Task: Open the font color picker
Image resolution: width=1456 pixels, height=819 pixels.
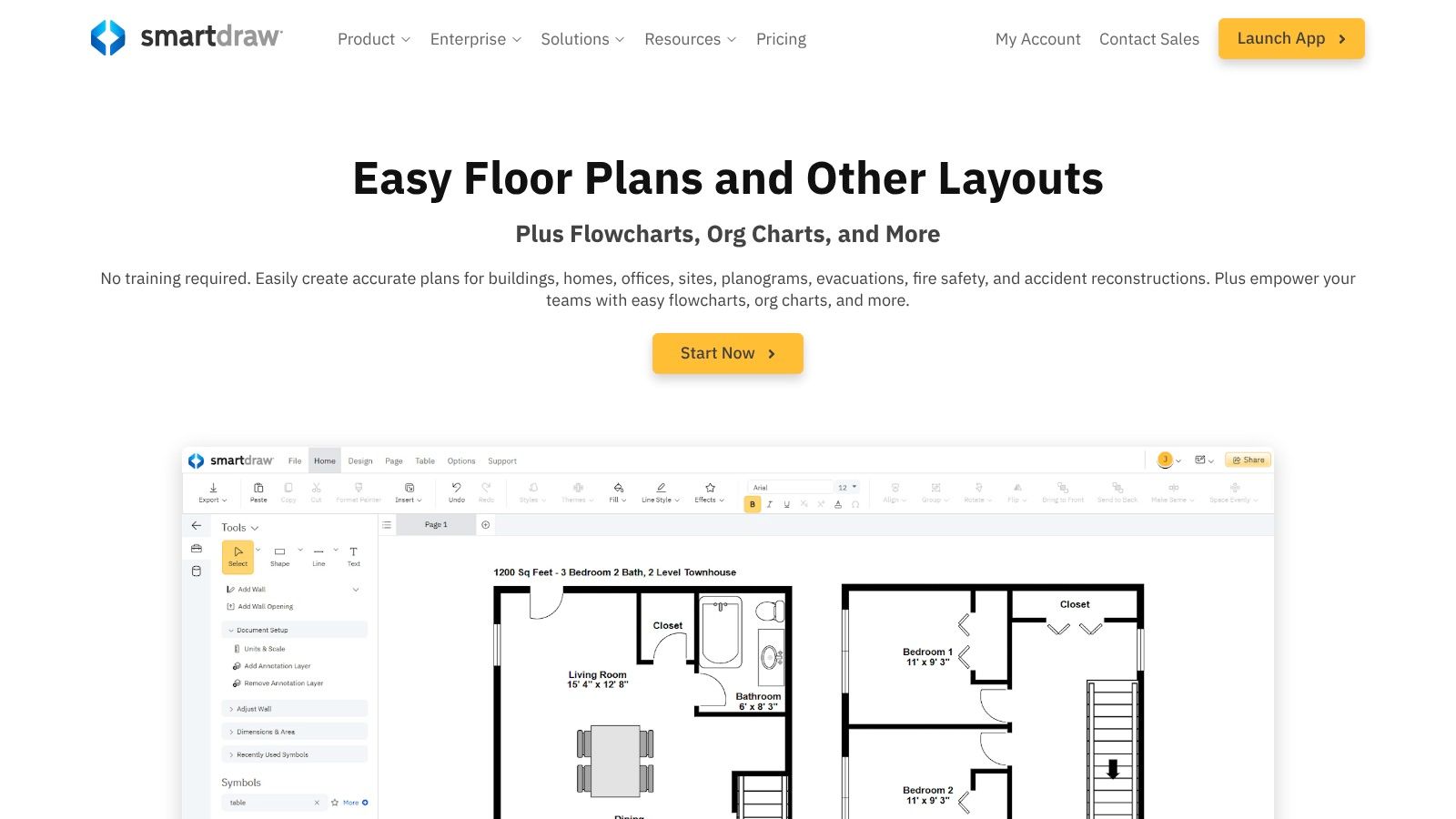Action: click(838, 504)
